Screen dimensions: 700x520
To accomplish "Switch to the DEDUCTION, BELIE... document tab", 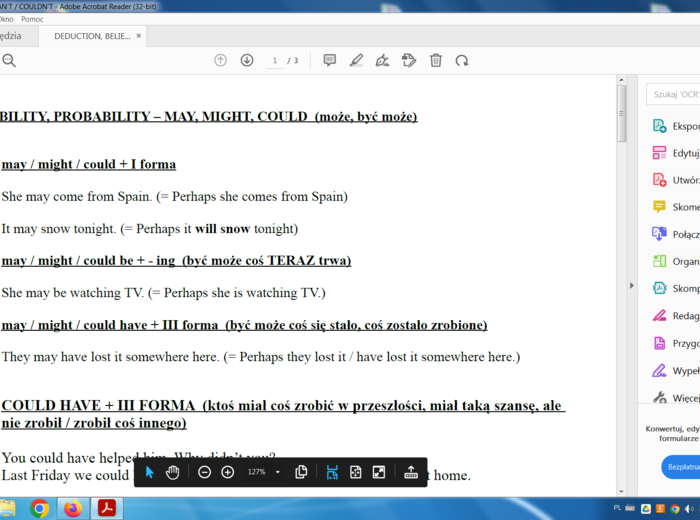I will click(92, 36).
